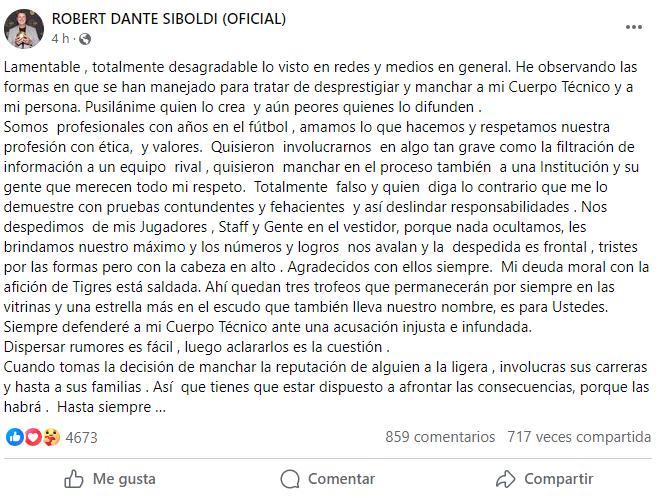This screenshot has height=498, width=659.
Task: View the 4673 reactions count
Action: [x=82, y=437]
